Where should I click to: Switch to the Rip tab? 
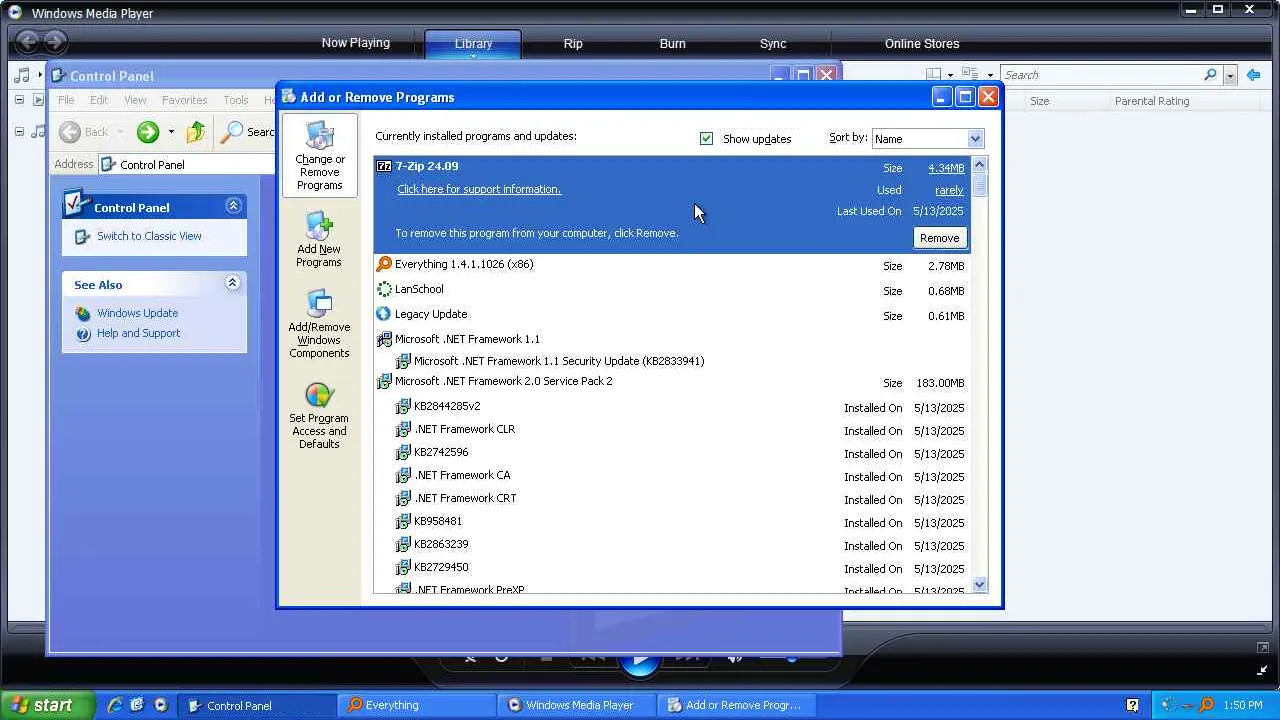pos(573,44)
